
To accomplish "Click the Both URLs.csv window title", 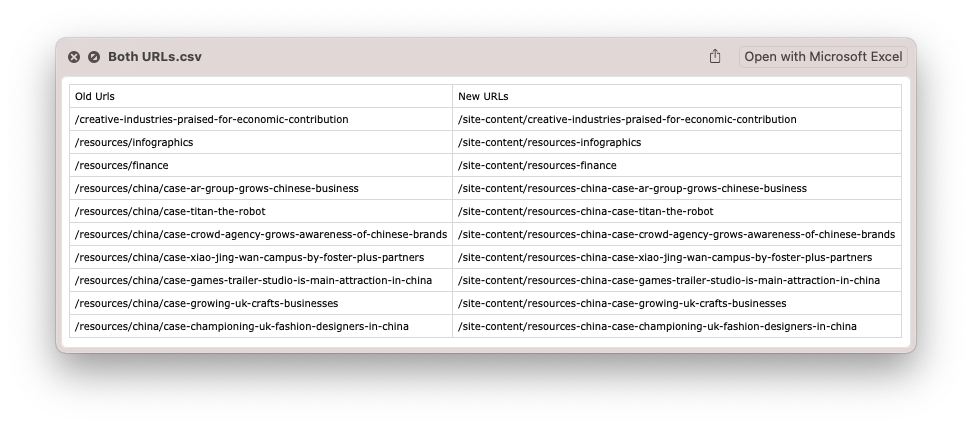I will click(x=155, y=57).
